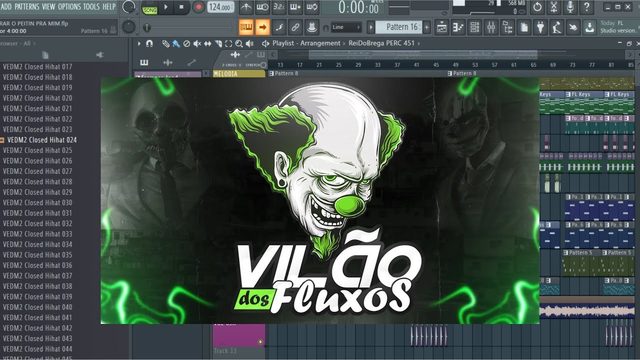Select the Playlist Mute tool
The image size is (640, 360).
(x=197, y=43)
